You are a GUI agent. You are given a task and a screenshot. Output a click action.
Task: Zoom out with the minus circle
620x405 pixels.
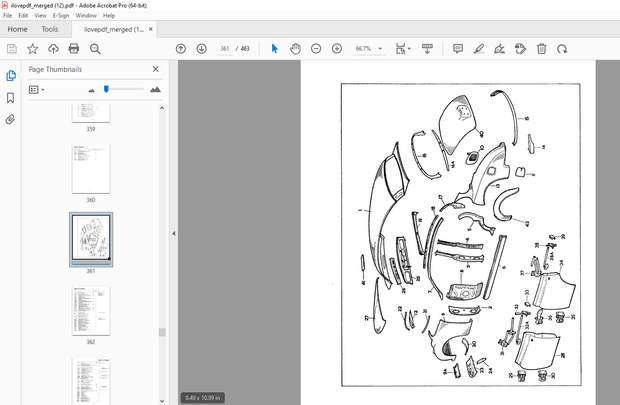pos(316,49)
